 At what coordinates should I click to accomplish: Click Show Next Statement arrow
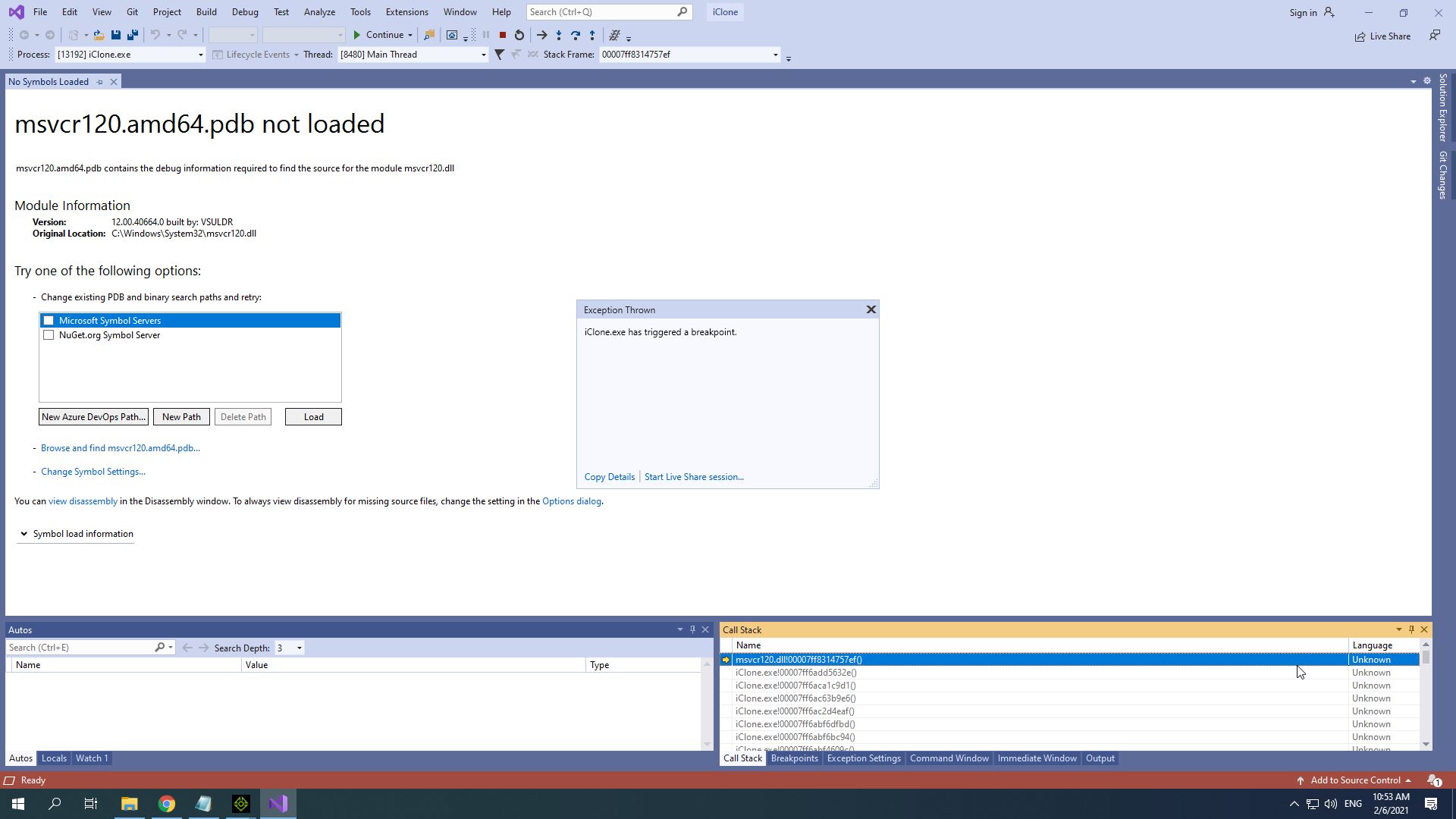click(x=541, y=35)
